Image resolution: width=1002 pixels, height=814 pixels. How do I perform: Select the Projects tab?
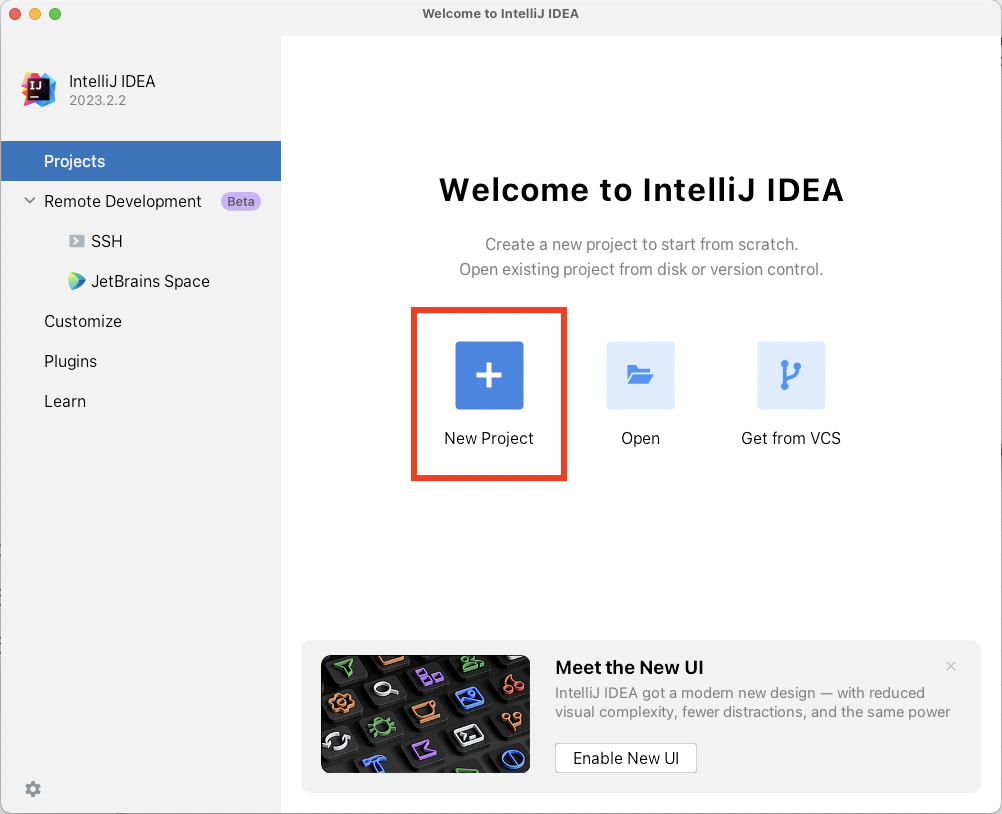tap(141, 161)
